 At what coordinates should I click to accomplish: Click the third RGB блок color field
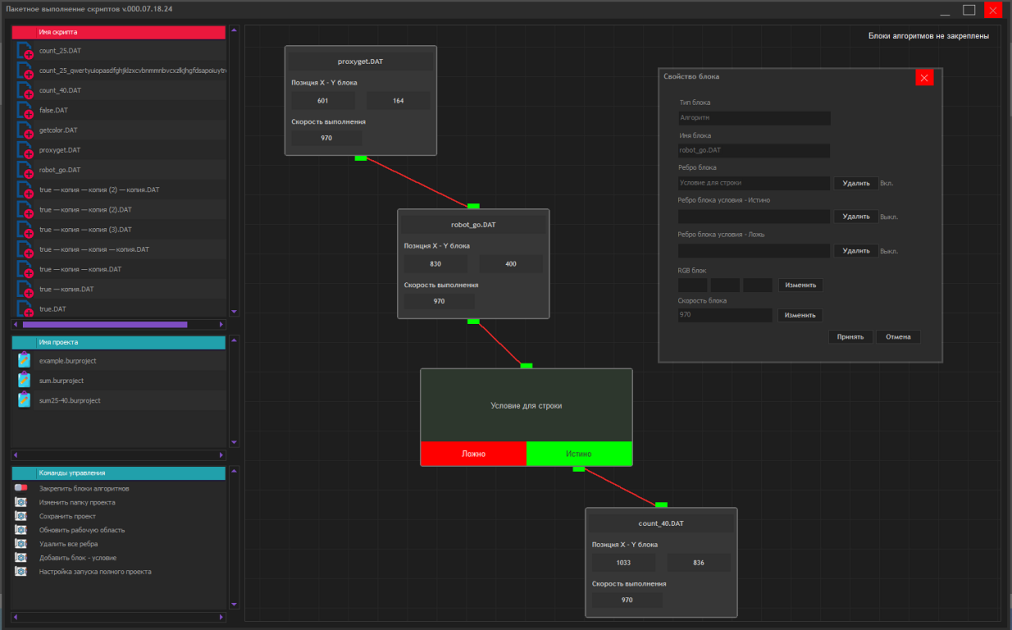[757, 285]
